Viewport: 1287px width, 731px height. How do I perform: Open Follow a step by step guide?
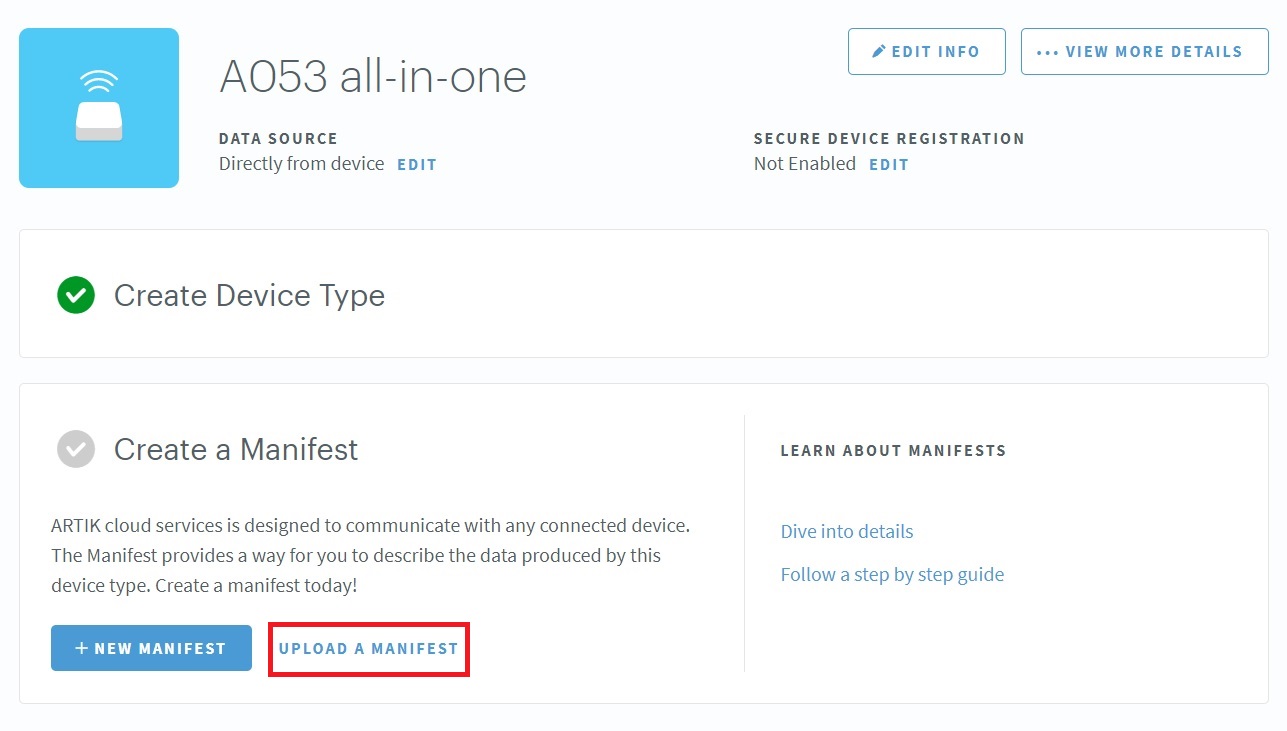(892, 574)
